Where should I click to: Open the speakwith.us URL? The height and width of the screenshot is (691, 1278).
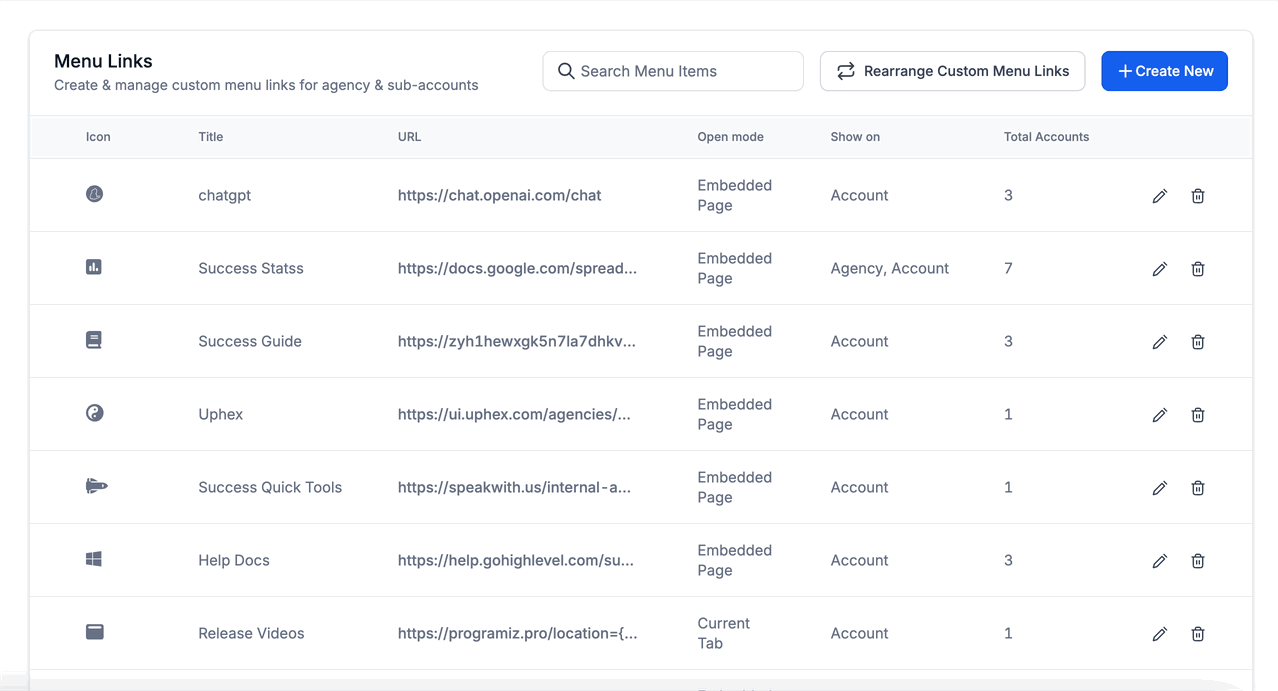click(x=514, y=488)
